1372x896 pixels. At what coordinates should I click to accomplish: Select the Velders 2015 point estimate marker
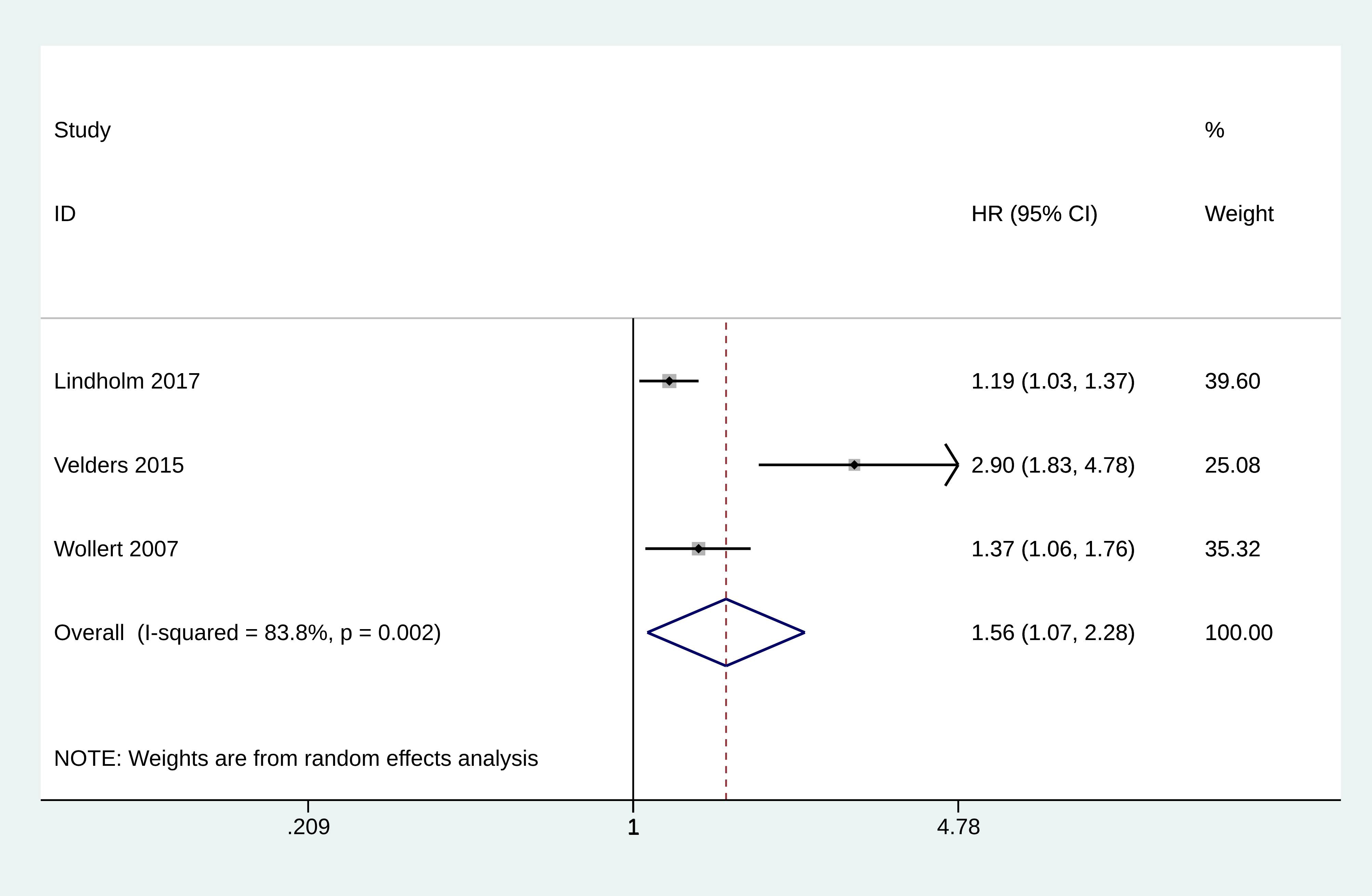coord(854,465)
